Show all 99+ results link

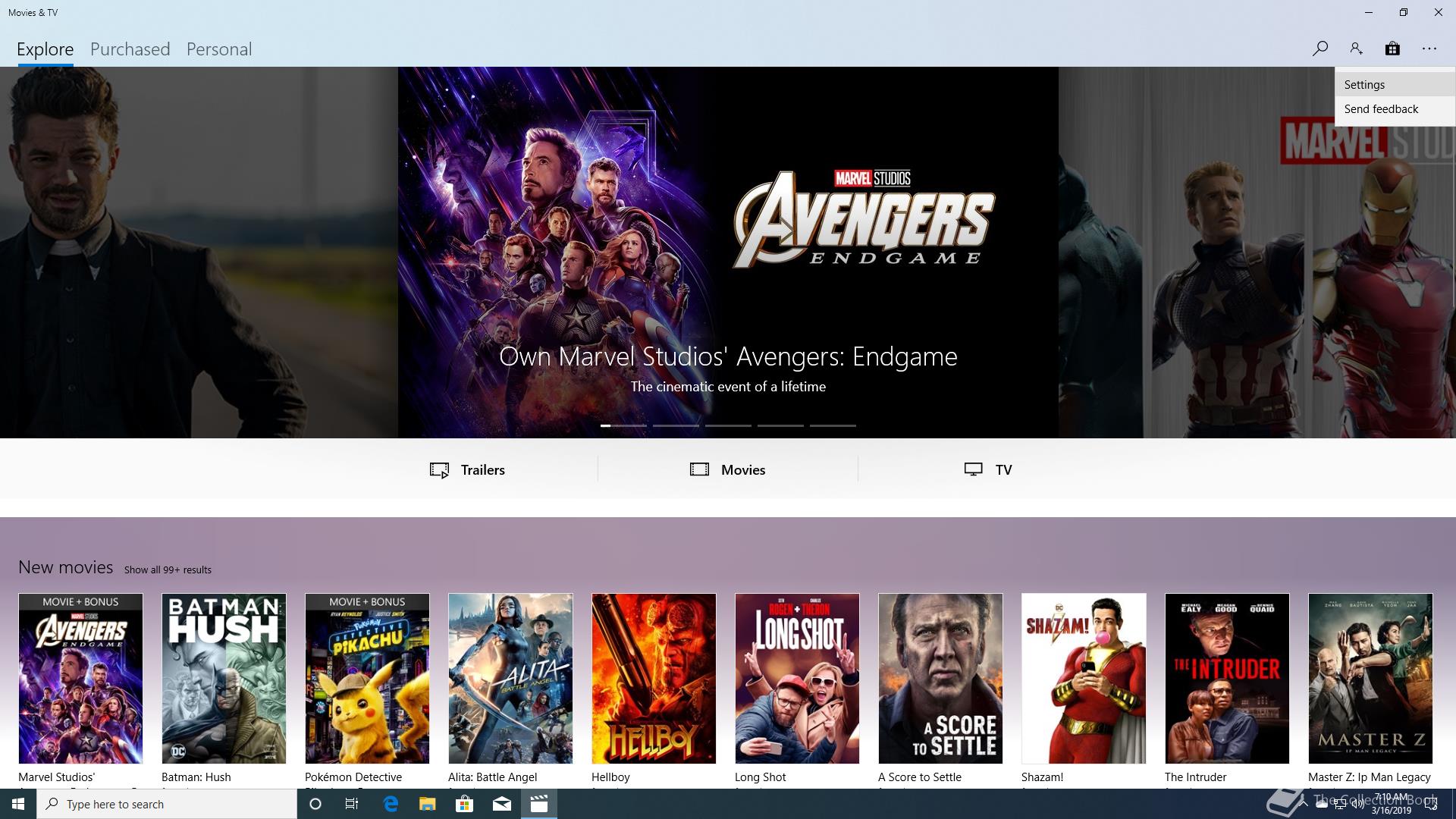coord(168,570)
